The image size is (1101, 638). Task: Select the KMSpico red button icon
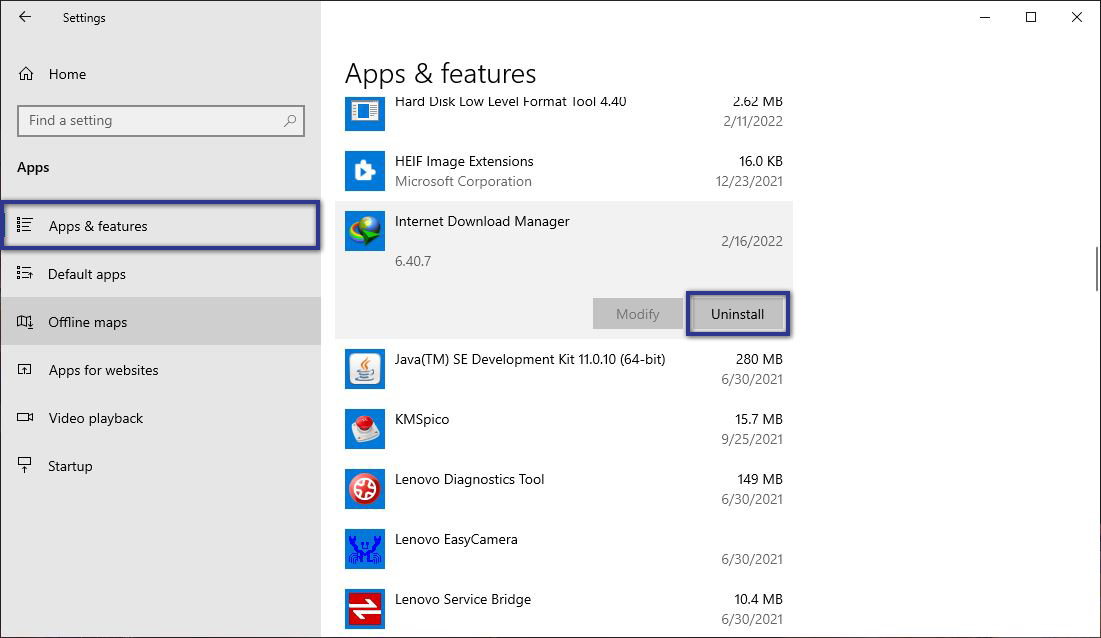[x=364, y=429]
